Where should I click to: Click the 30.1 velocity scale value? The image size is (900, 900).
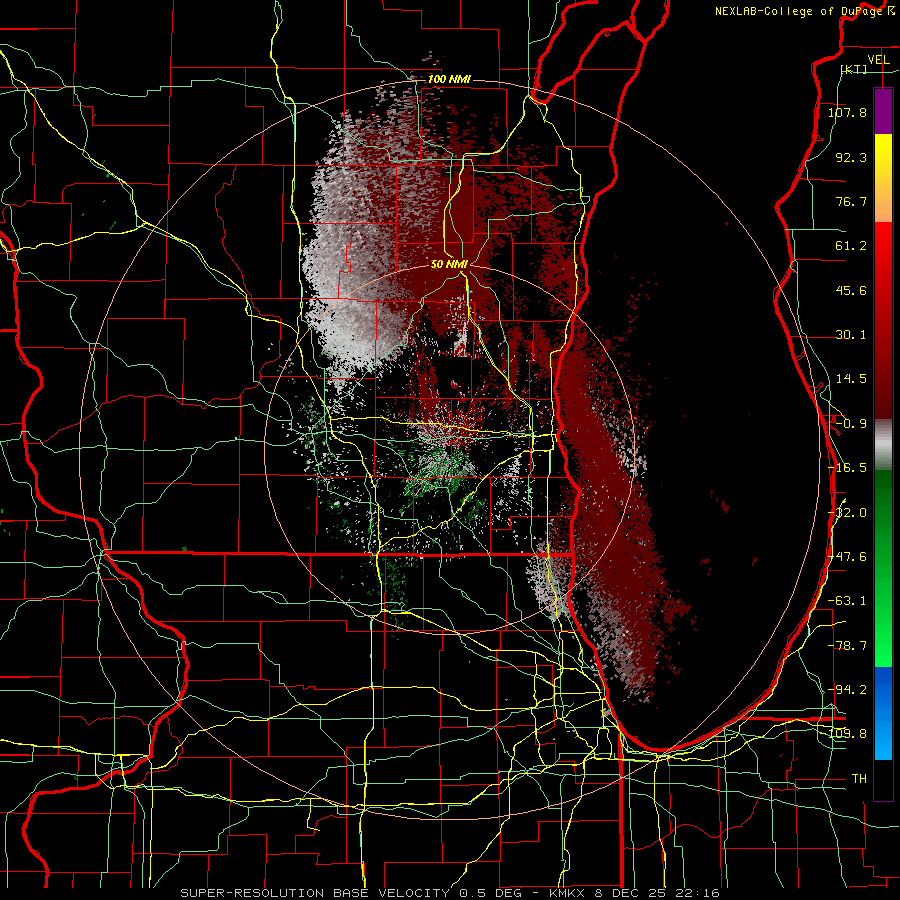[x=851, y=335]
